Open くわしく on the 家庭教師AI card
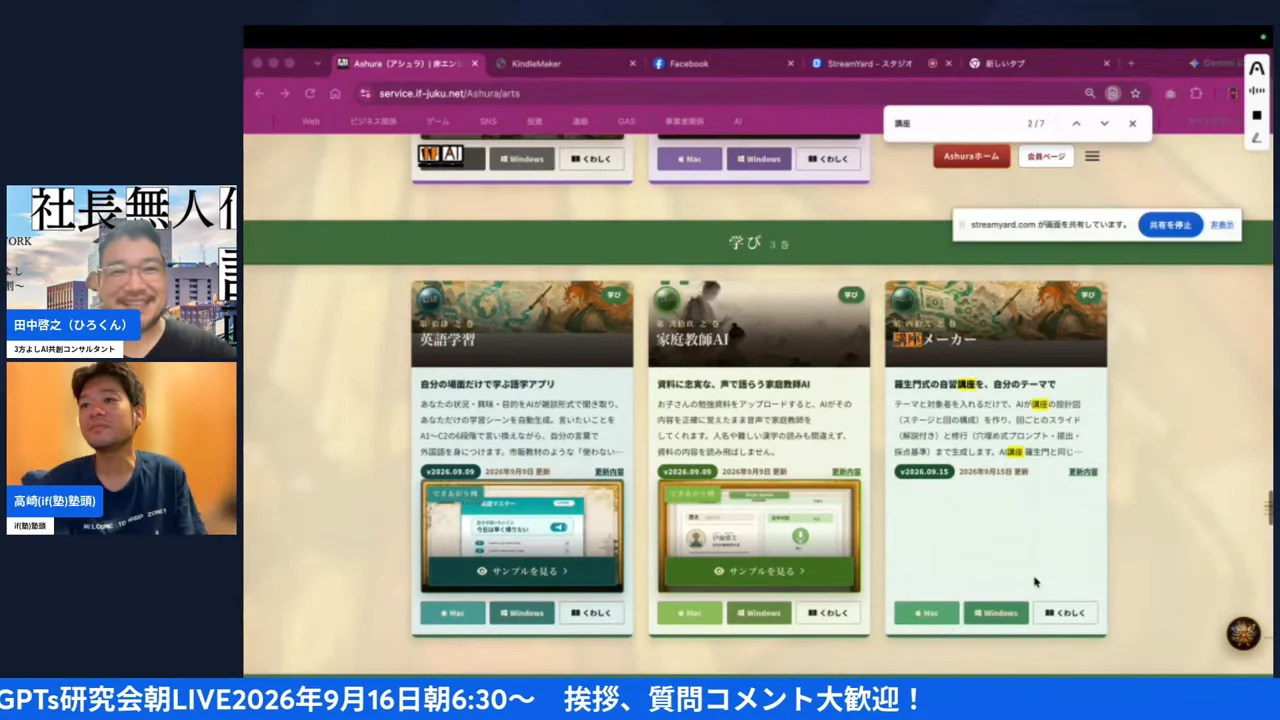Viewport: 1280px width, 720px height. 828,613
